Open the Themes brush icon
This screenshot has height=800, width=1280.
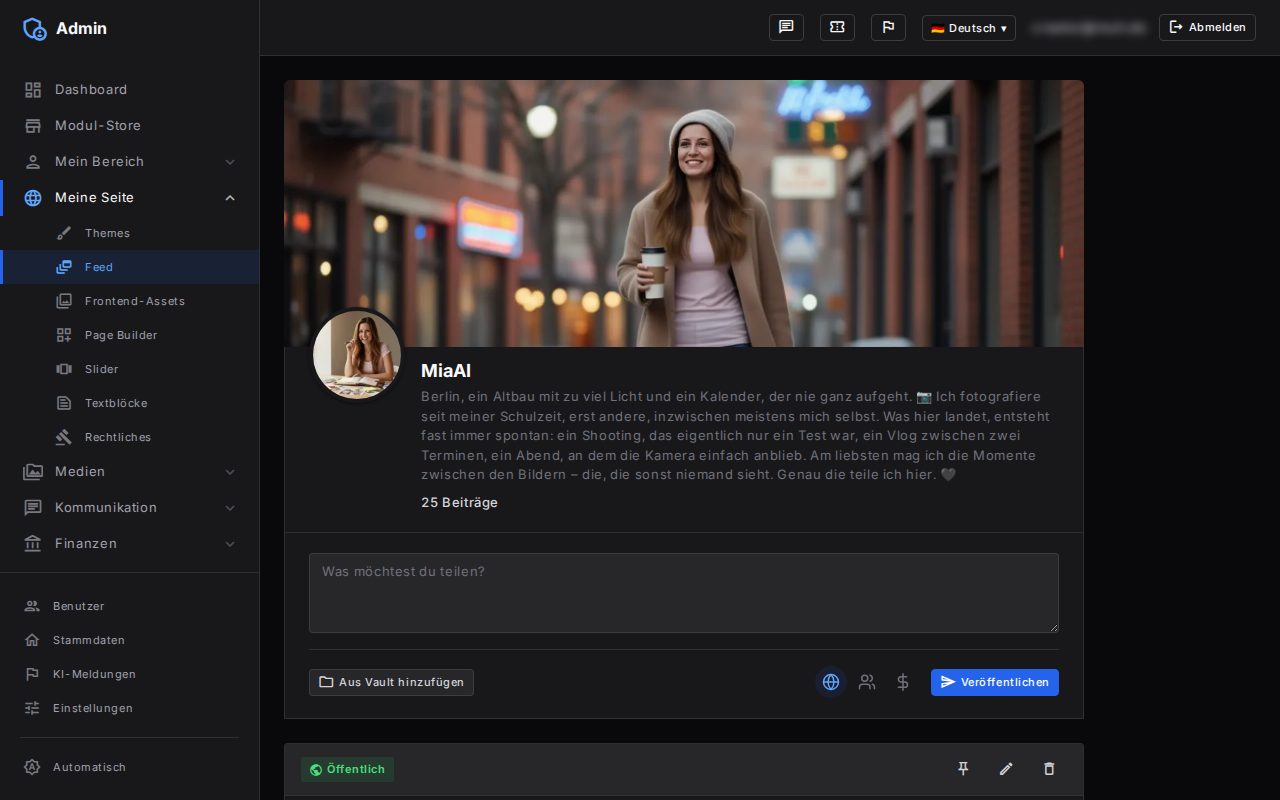click(64, 233)
